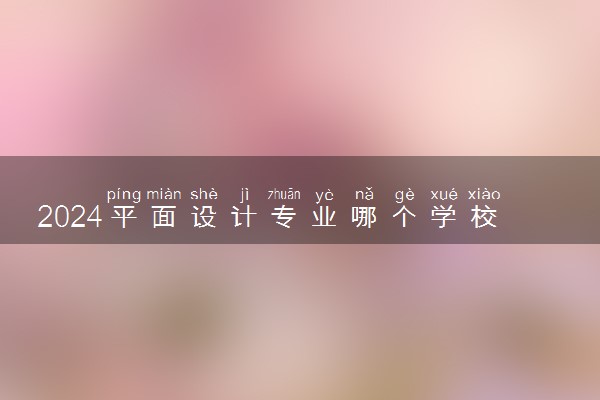Click the pinyin label xiào

pos(484,194)
